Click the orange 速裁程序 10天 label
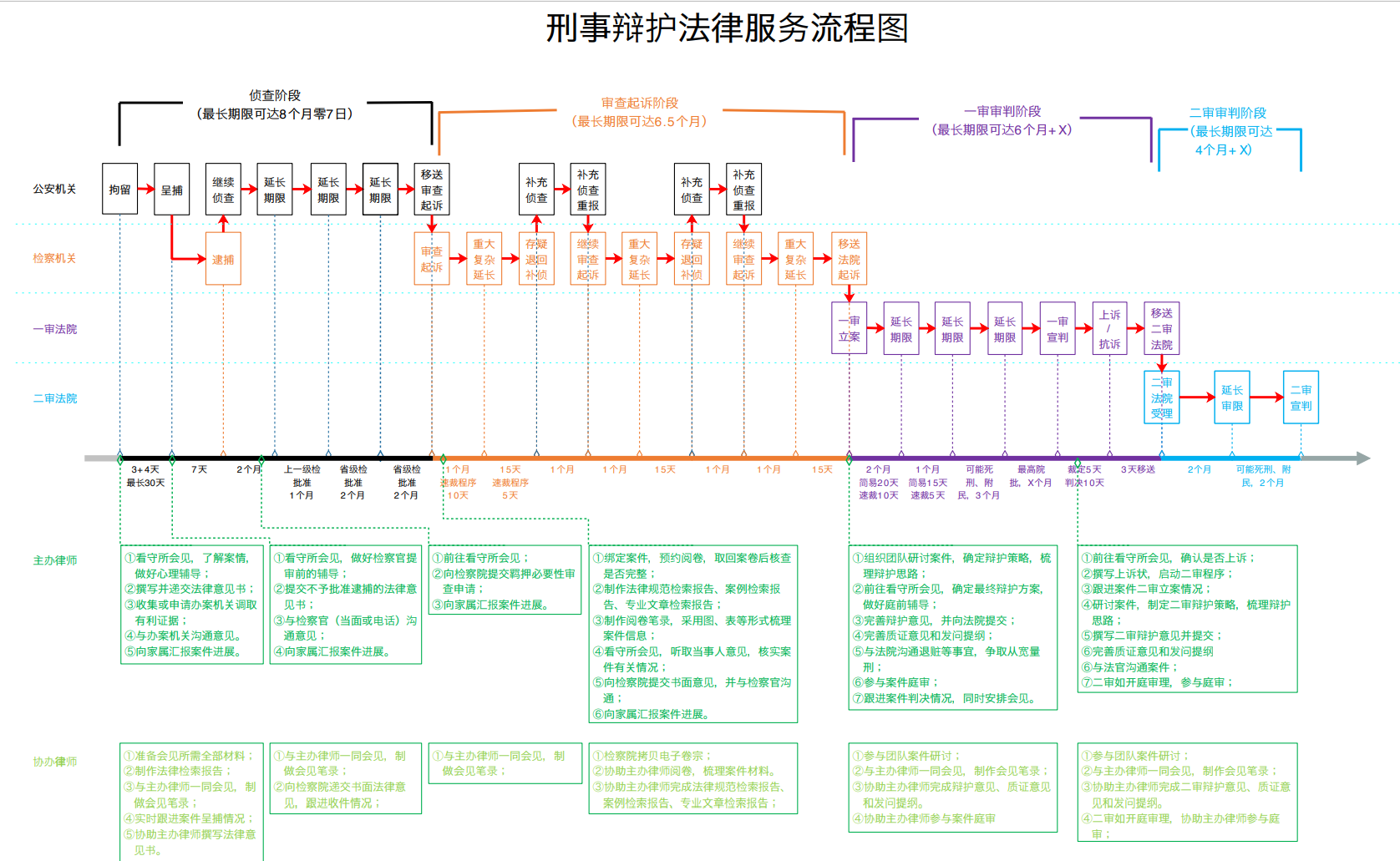The image size is (1400, 861). [x=458, y=489]
